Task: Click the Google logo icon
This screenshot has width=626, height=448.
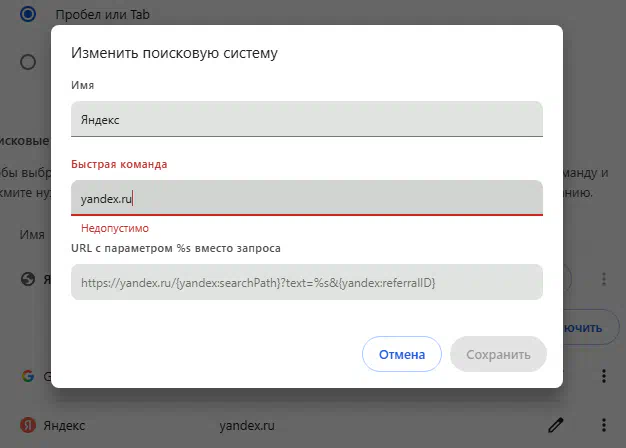Action: [28, 376]
